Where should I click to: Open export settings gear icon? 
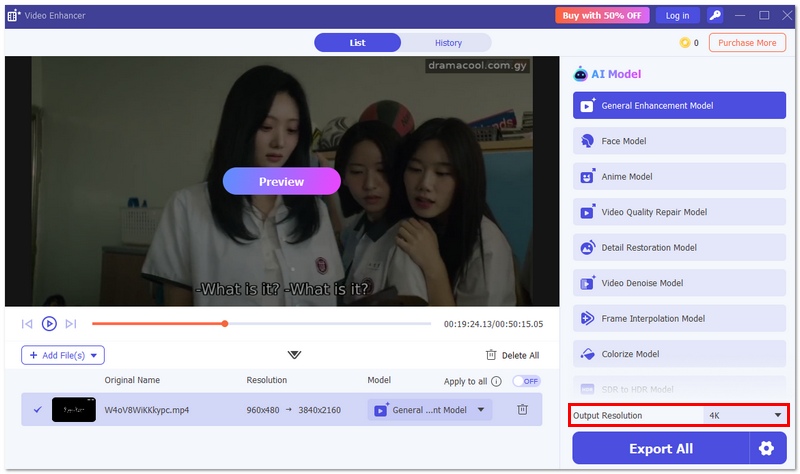click(766, 449)
